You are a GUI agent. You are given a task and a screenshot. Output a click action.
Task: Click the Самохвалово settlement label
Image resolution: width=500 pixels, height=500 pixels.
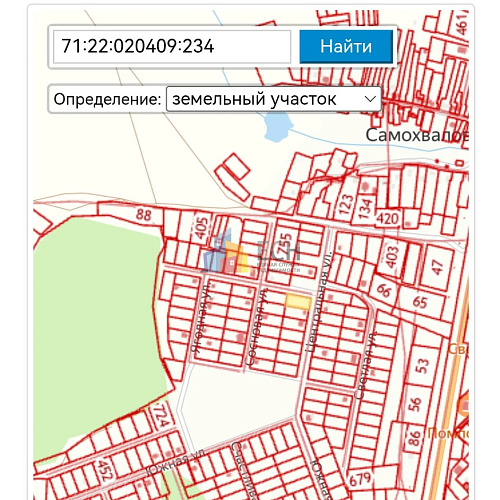417,135
